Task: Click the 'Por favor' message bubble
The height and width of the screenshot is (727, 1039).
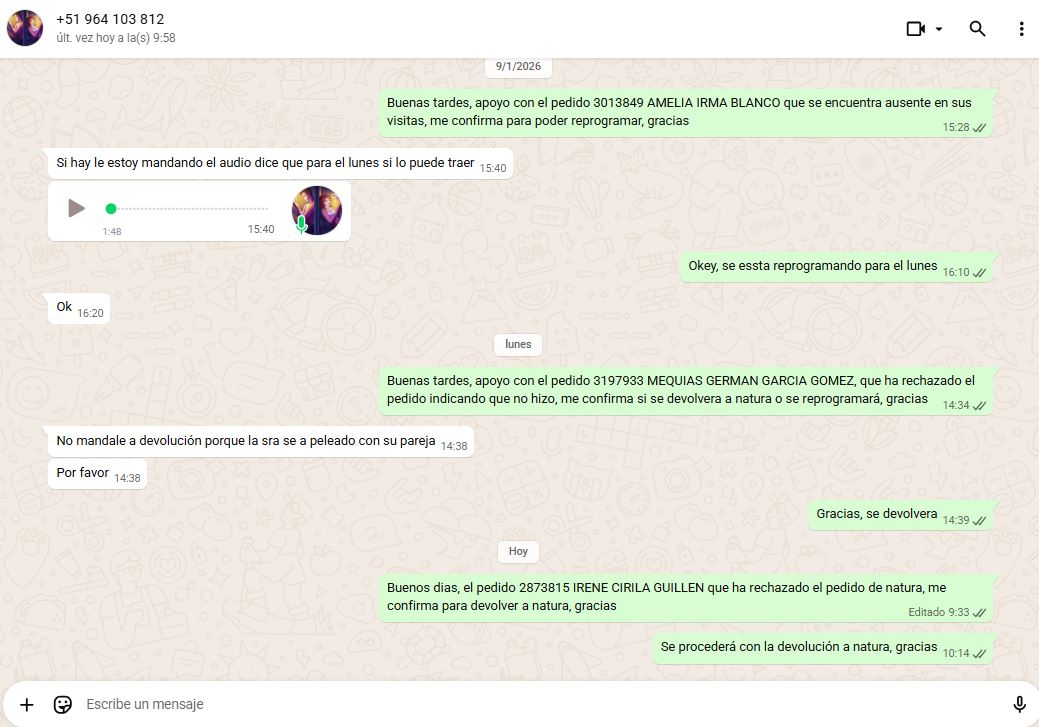Action: (83, 473)
